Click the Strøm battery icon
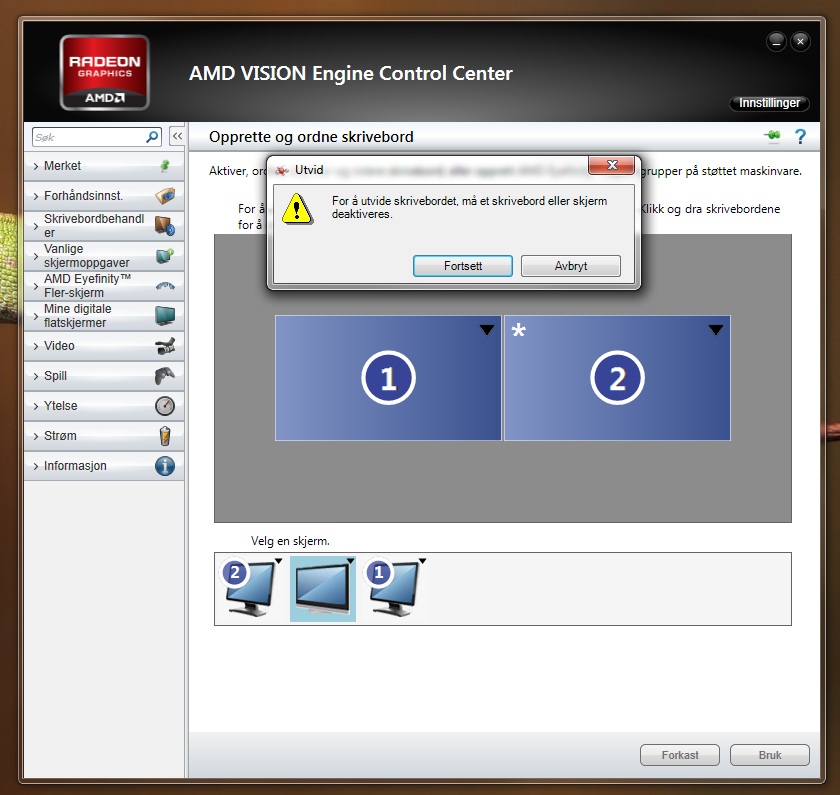 pyautogui.click(x=165, y=436)
